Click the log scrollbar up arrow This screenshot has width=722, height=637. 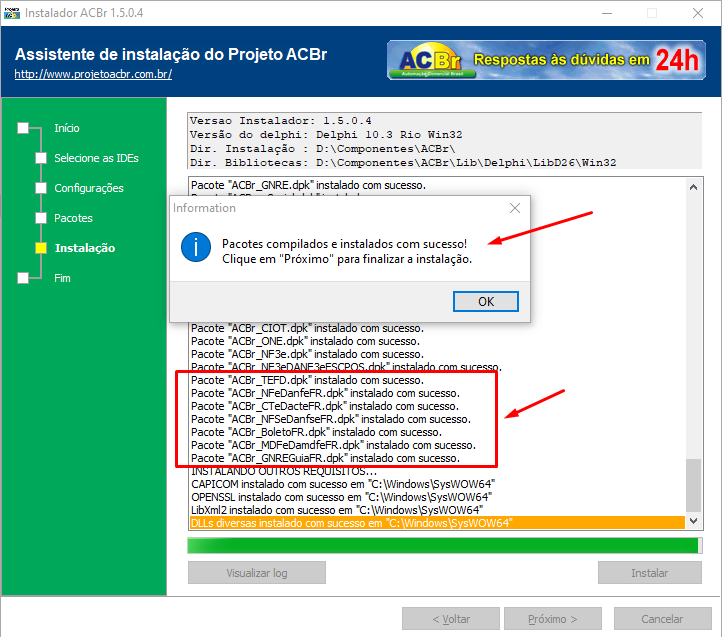coord(693,187)
